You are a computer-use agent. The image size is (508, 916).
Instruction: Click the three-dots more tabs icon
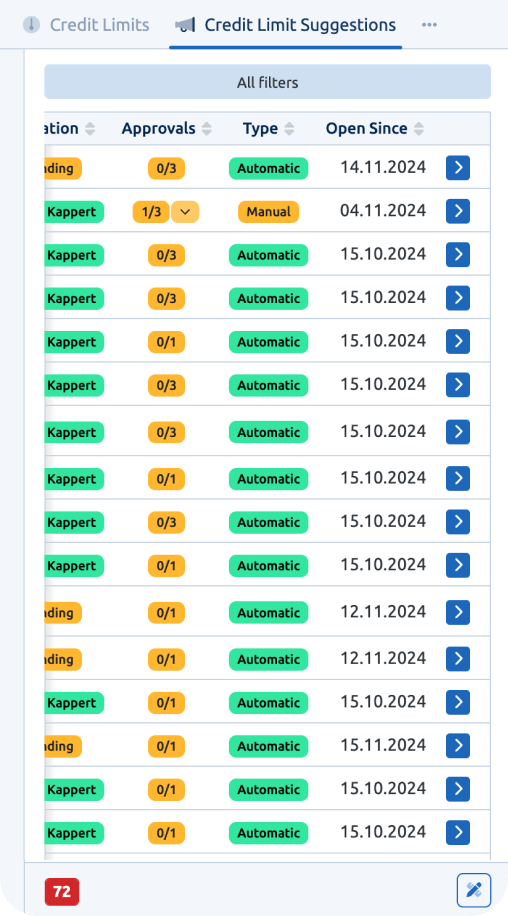point(429,25)
